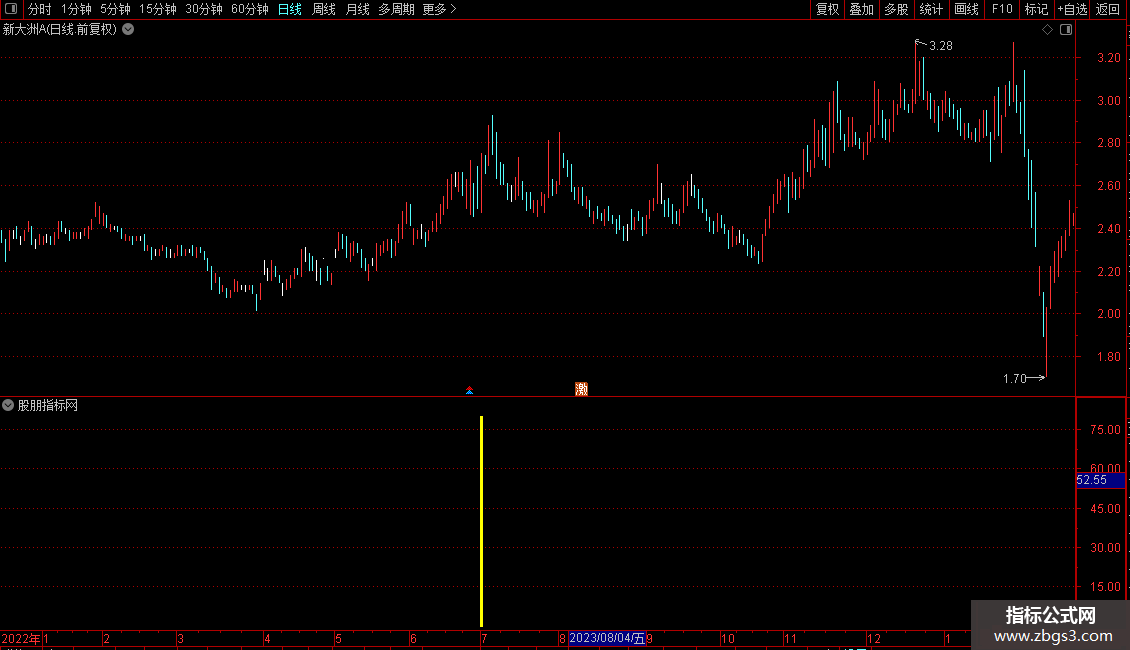This screenshot has width=1130, height=650.
Task: Click the 3.28 high price label
Action: tap(940, 45)
